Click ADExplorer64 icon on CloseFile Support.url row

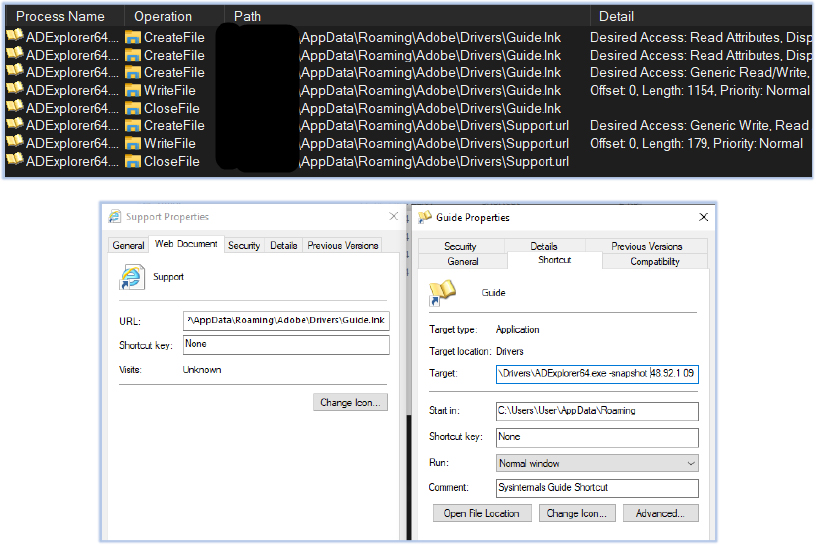tap(15, 159)
